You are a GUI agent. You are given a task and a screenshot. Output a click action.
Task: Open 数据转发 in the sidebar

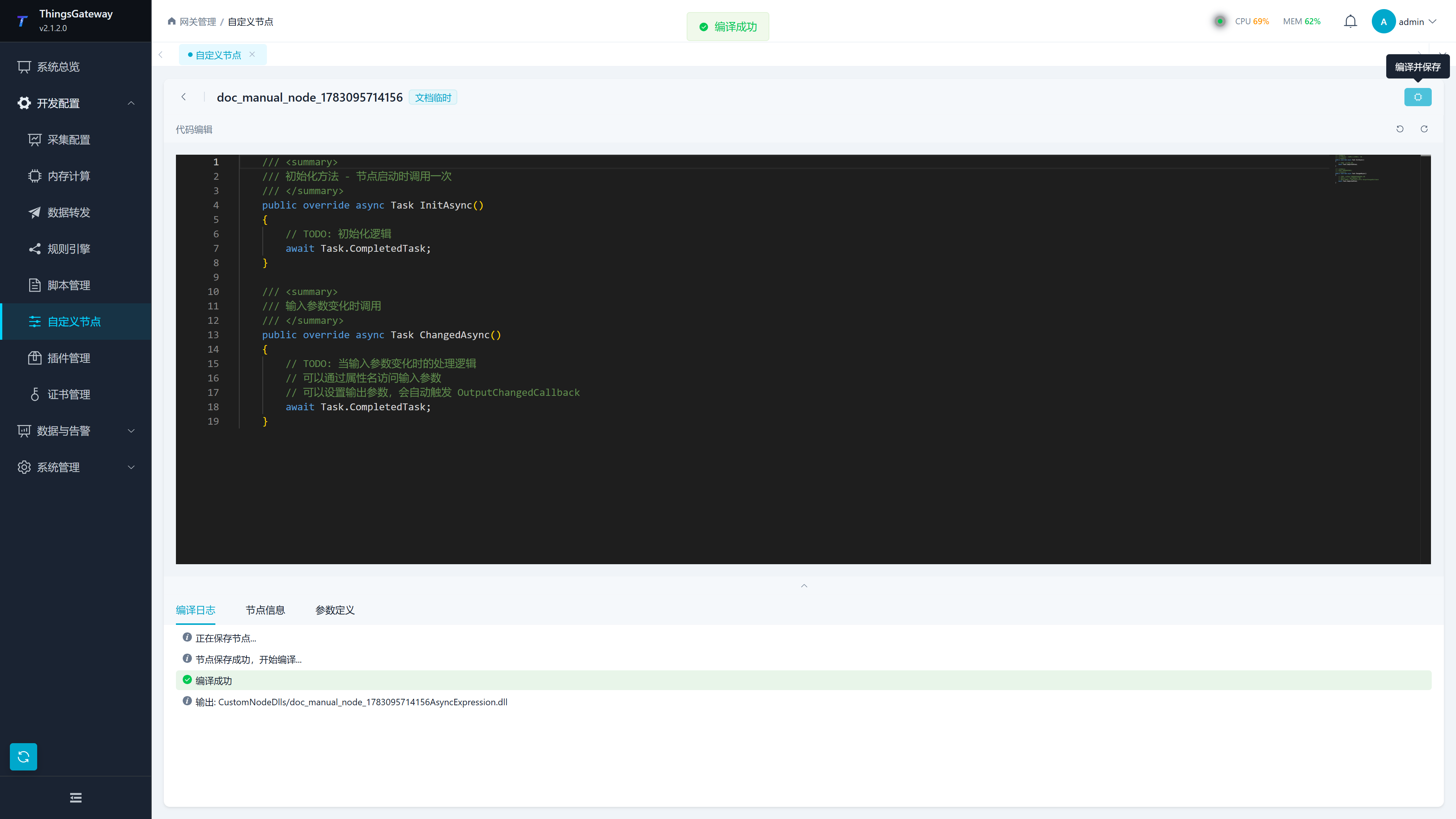coord(76,212)
